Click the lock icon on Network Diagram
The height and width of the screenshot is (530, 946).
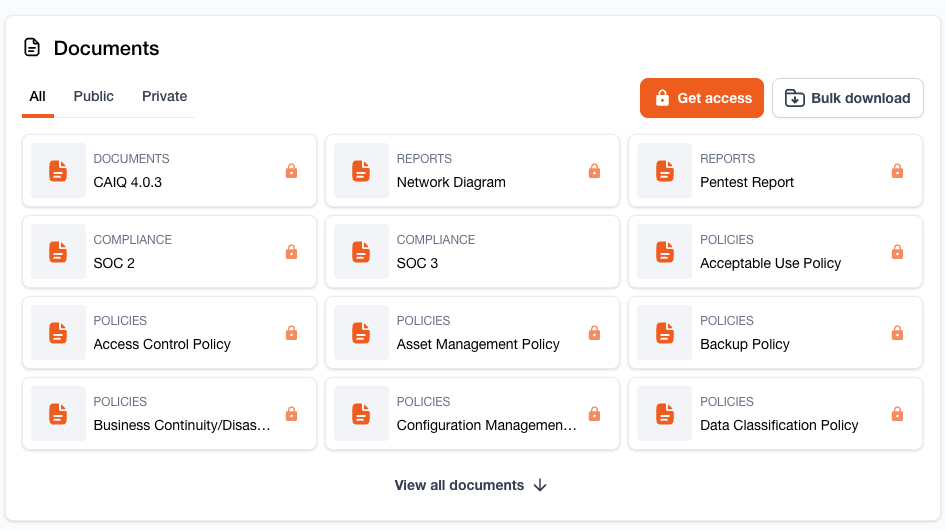point(594,171)
